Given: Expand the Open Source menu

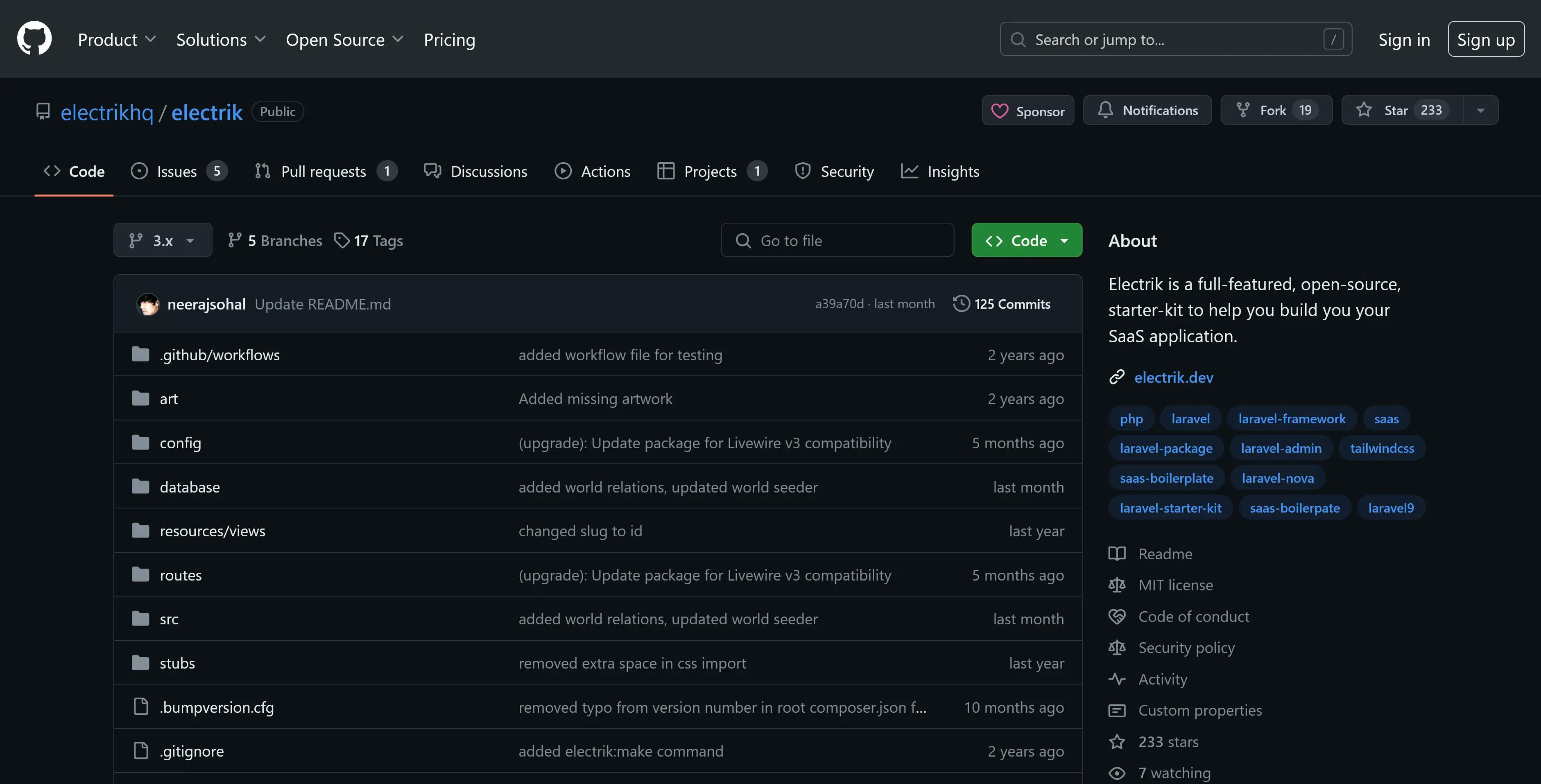Looking at the screenshot, I should (x=344, y=39).
